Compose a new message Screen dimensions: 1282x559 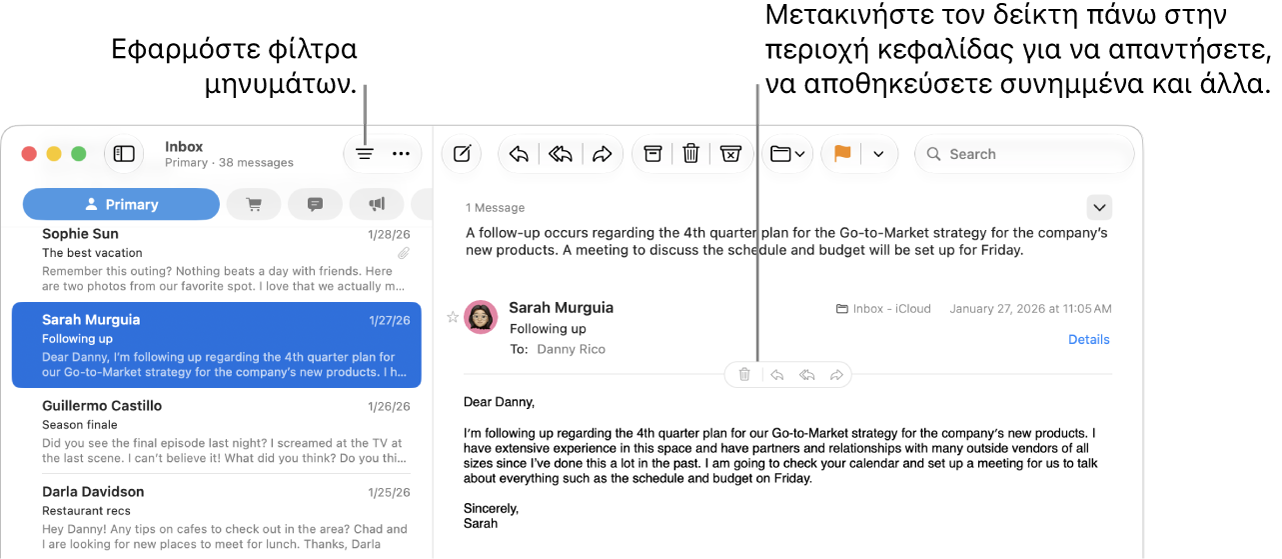(x=462, y=154)
